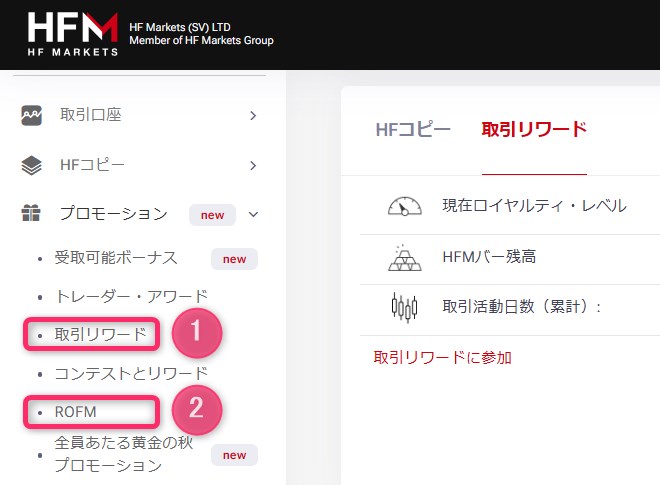Click new badge beside 黄金の秋プロモーション
The height and width of the screenshot is (485, 660).
point(234,455)
